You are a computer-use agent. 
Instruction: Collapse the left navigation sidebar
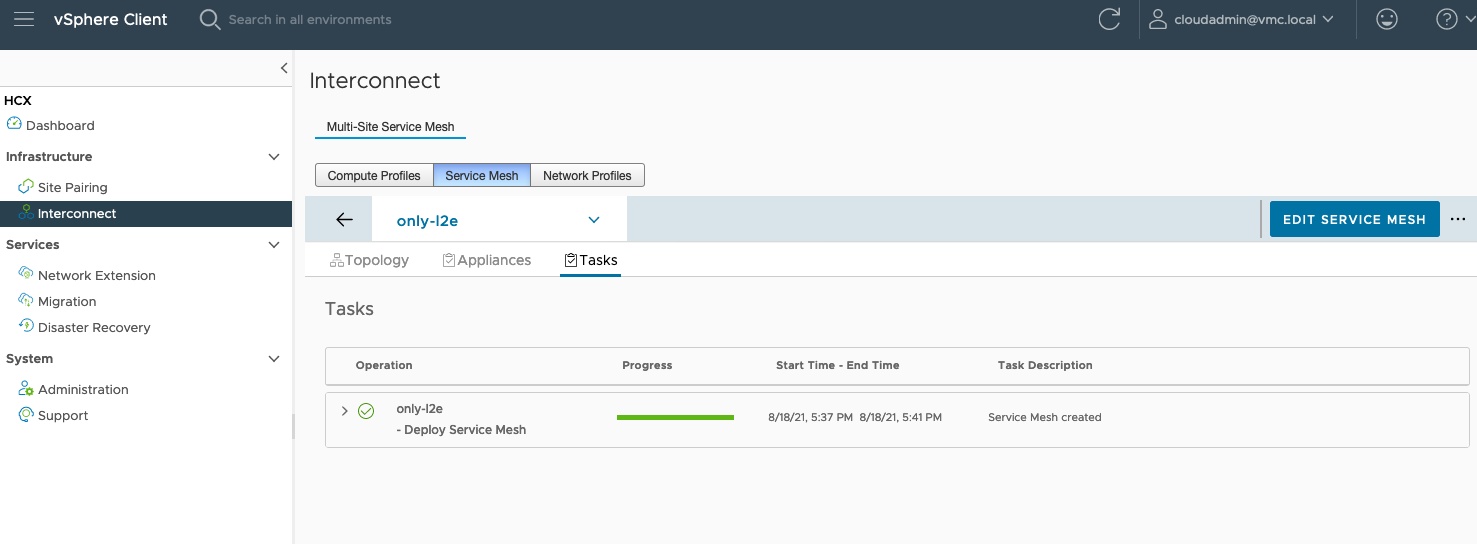tap(283, 68)
